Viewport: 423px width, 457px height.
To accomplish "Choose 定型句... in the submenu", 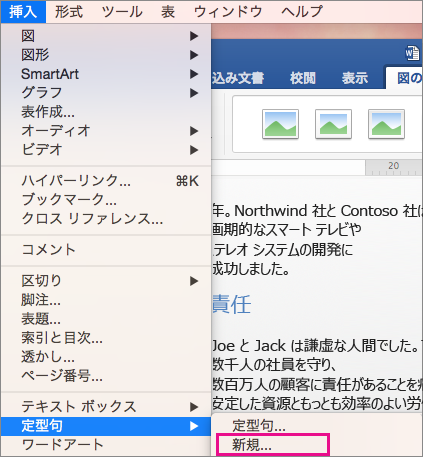I will pos(317,425).
